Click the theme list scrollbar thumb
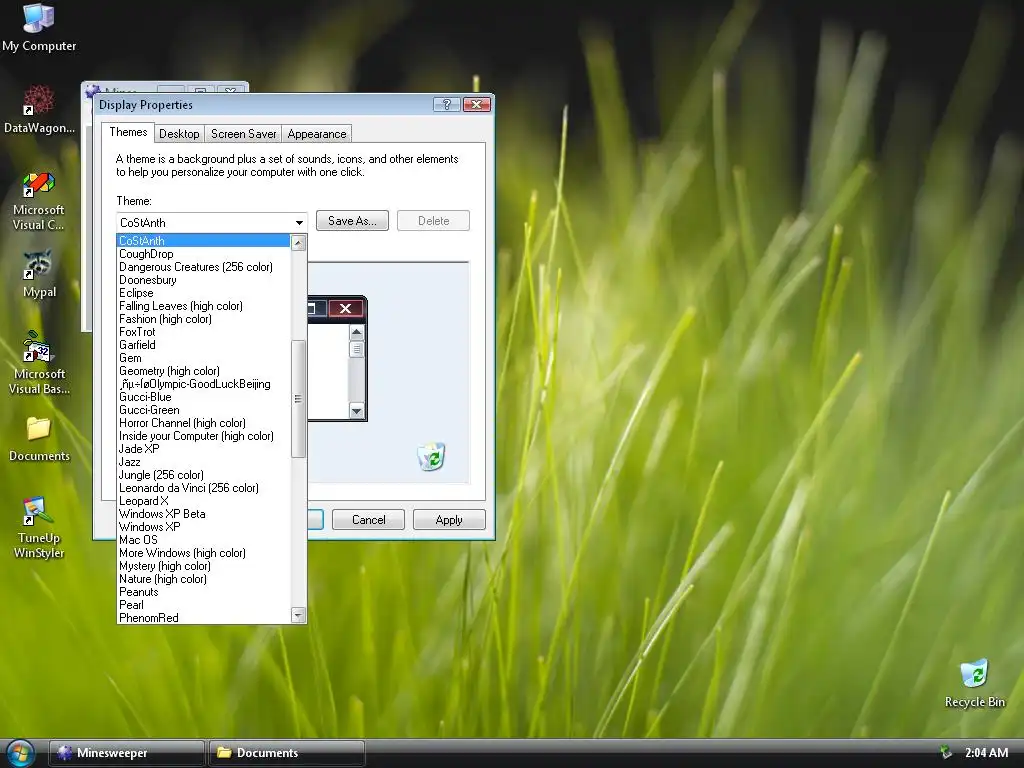The height and width of the screenshot is (768, 1024). pos(298,399)
